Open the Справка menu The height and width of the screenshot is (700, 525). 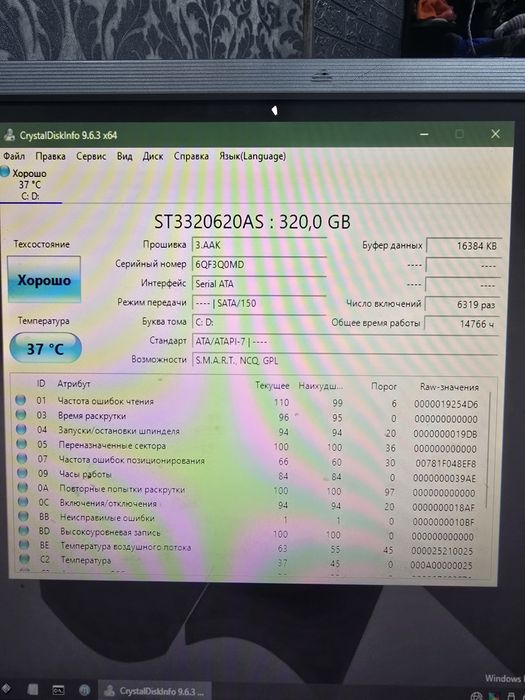(191, 156)
